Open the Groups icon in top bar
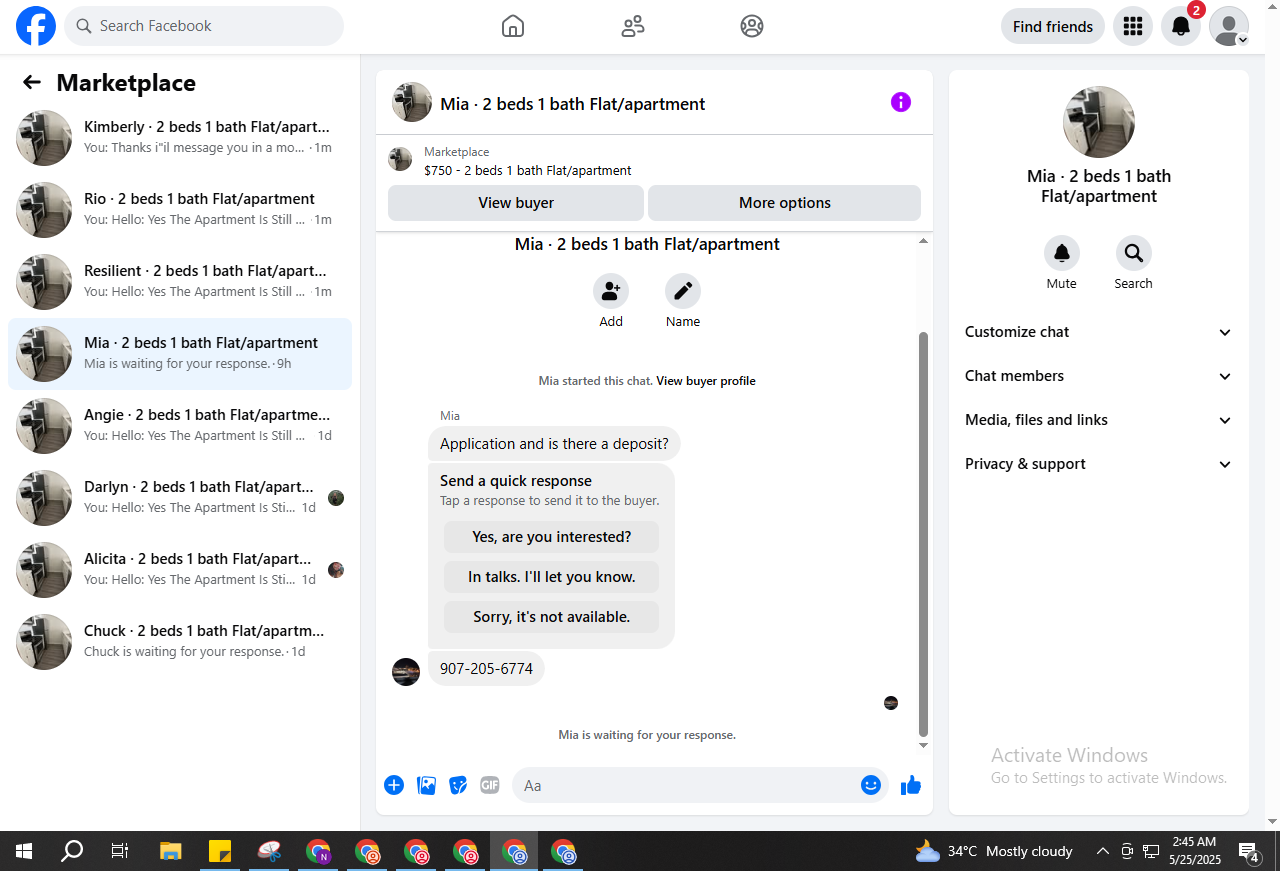This screenshot has width=1280, height=871. pos(752,26)
